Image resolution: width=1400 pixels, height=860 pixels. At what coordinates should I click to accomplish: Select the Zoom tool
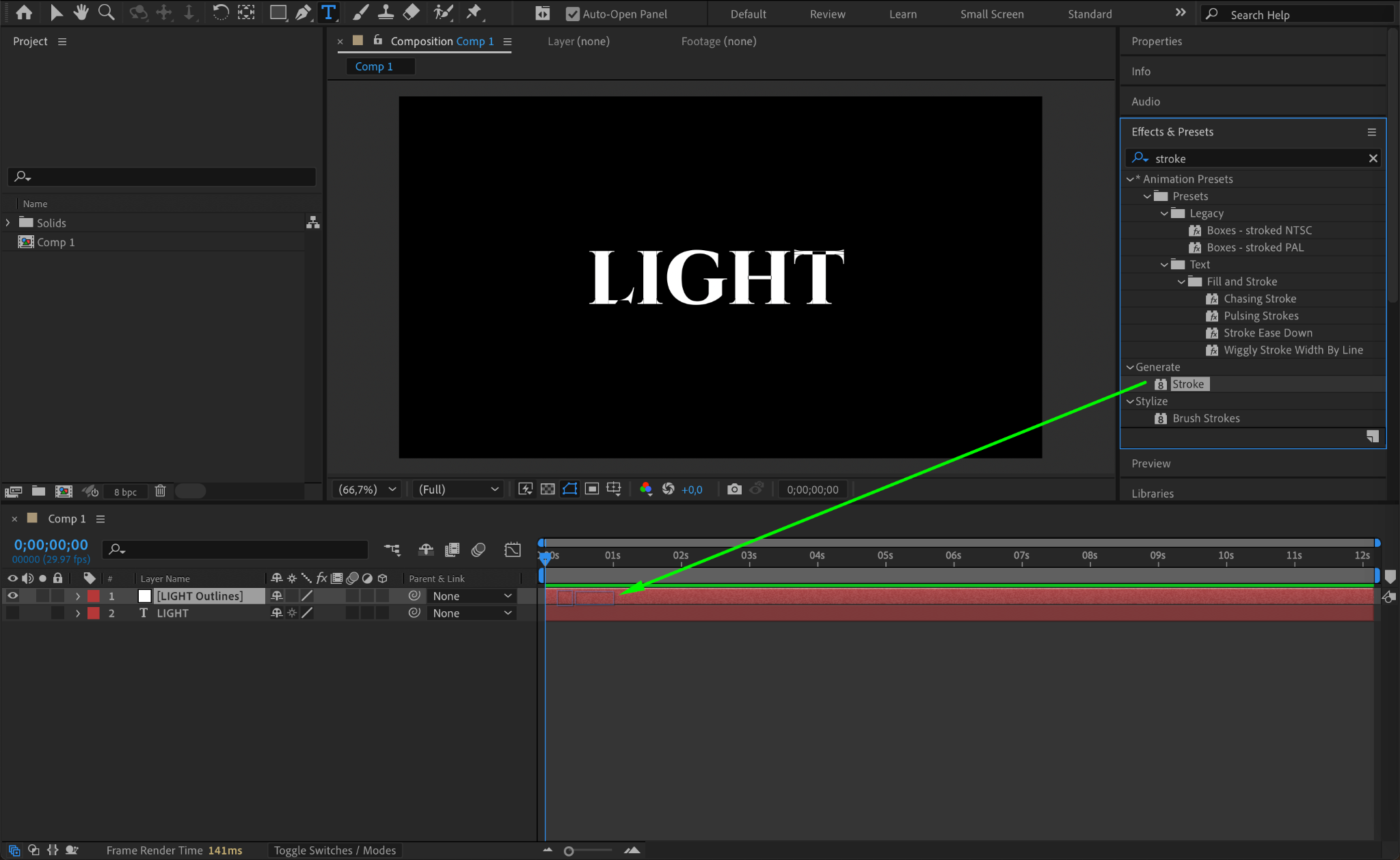click(x=106, y=12)
